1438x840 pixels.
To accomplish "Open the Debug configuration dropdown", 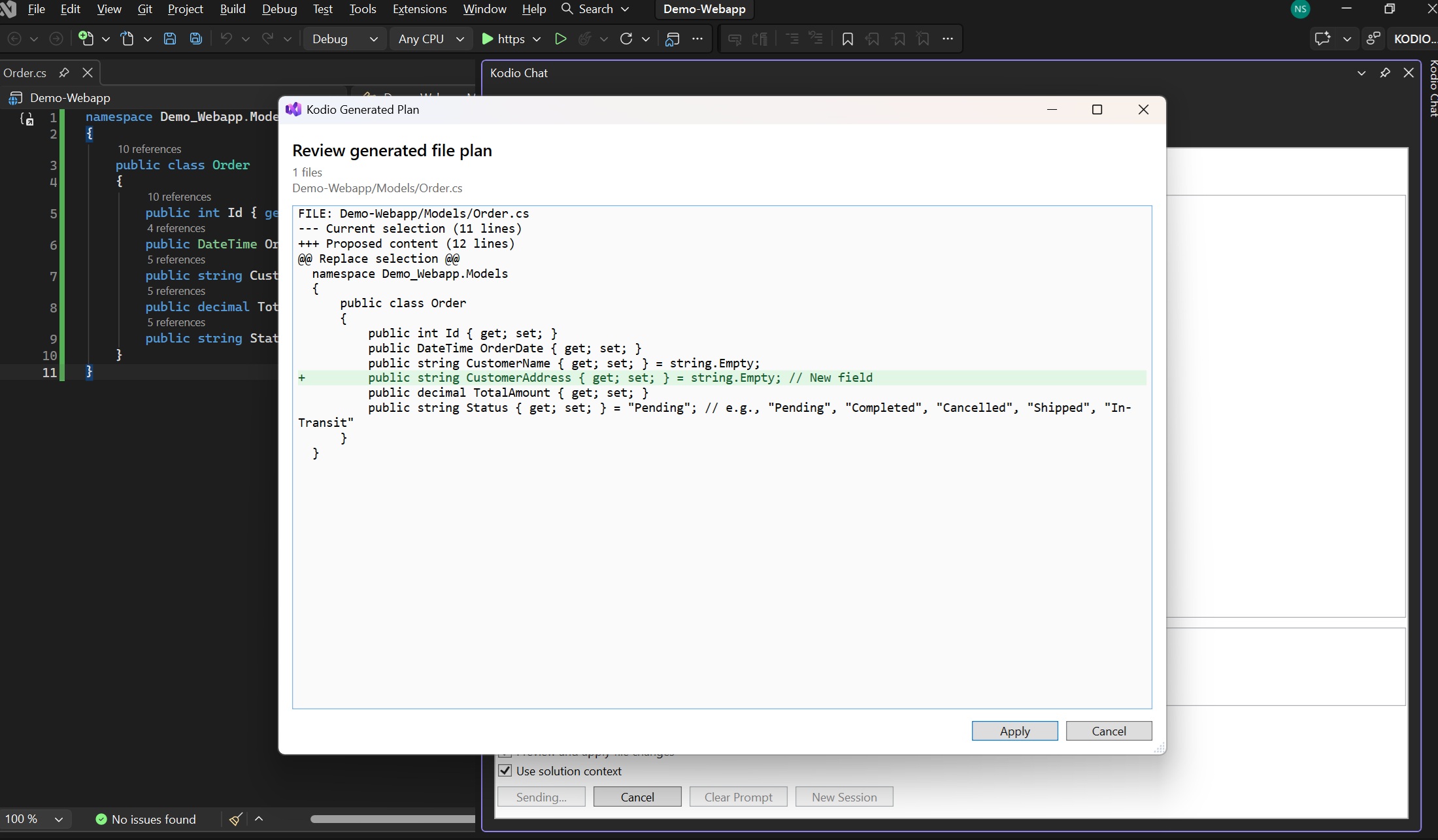I will pyautogui.click(x=345, y=39).
